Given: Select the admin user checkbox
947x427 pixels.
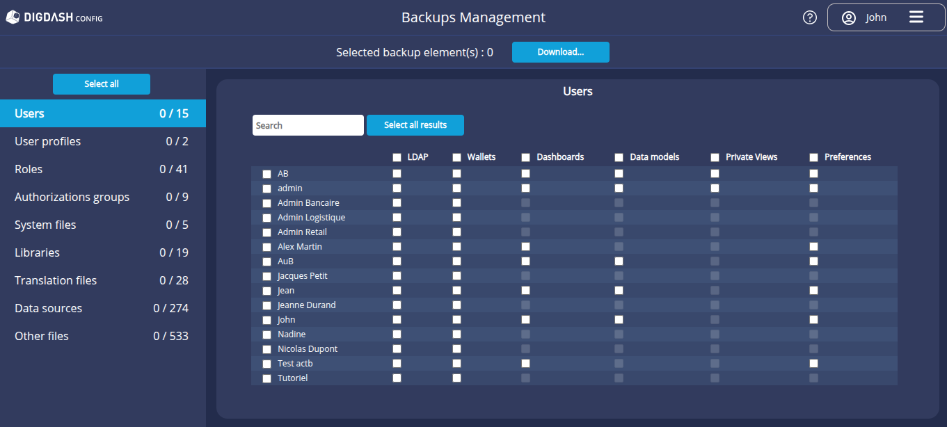Looking at the screenshot, I should click(x=267, y=188).
